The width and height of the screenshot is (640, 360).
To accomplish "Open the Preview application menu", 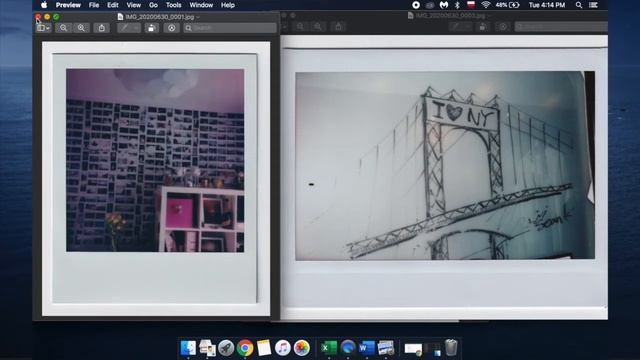I will [x=68, y=5].
